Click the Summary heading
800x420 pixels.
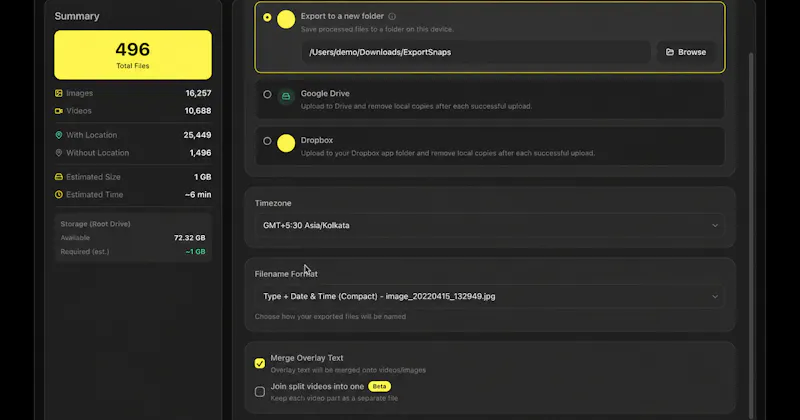pos(77,16)
